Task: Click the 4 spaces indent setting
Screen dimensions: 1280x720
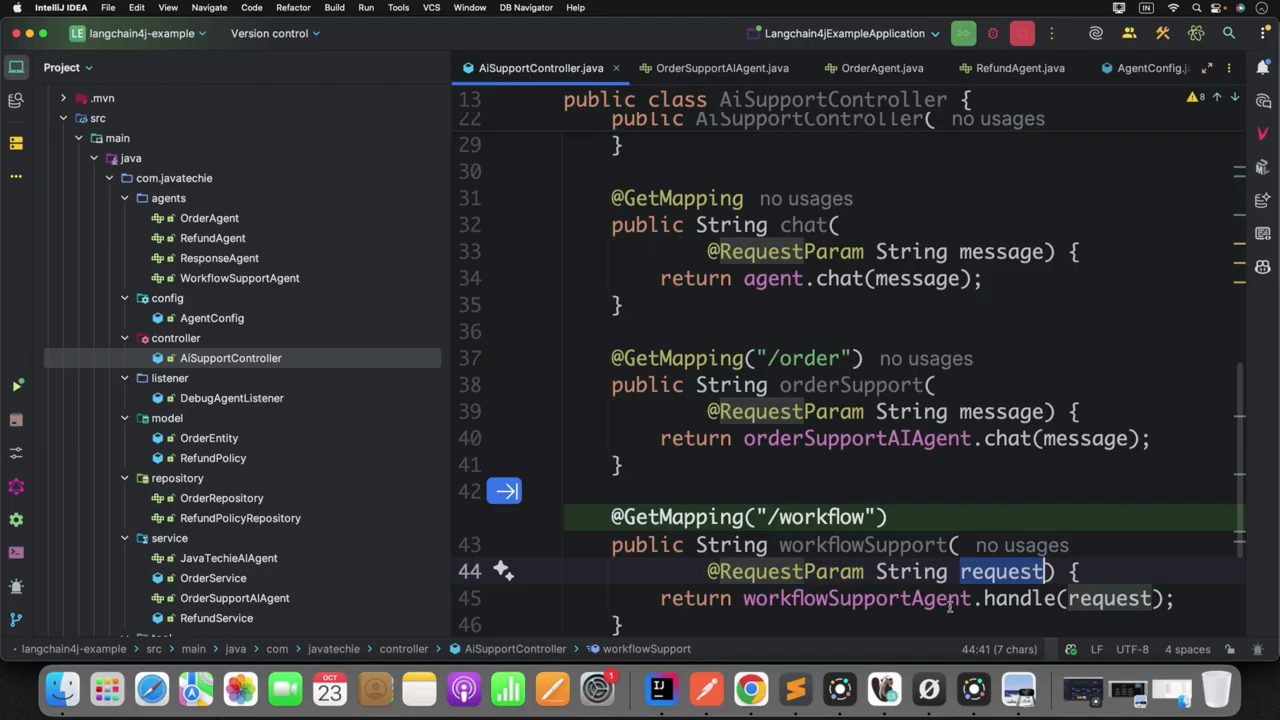Action: tap(1188, 649)
